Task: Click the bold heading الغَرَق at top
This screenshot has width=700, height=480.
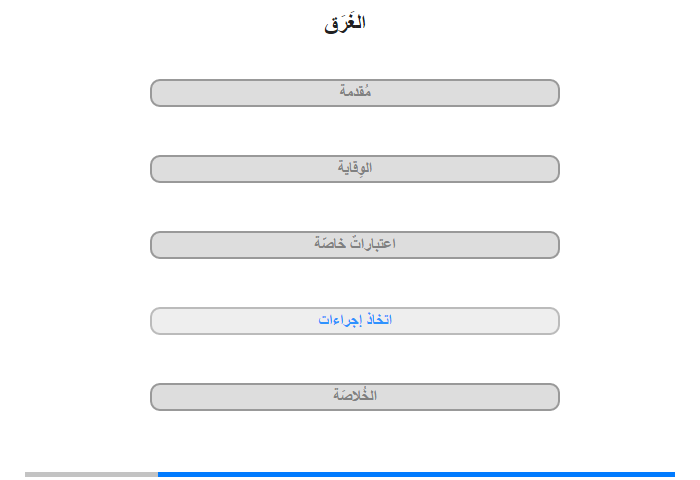Action: 345,23
